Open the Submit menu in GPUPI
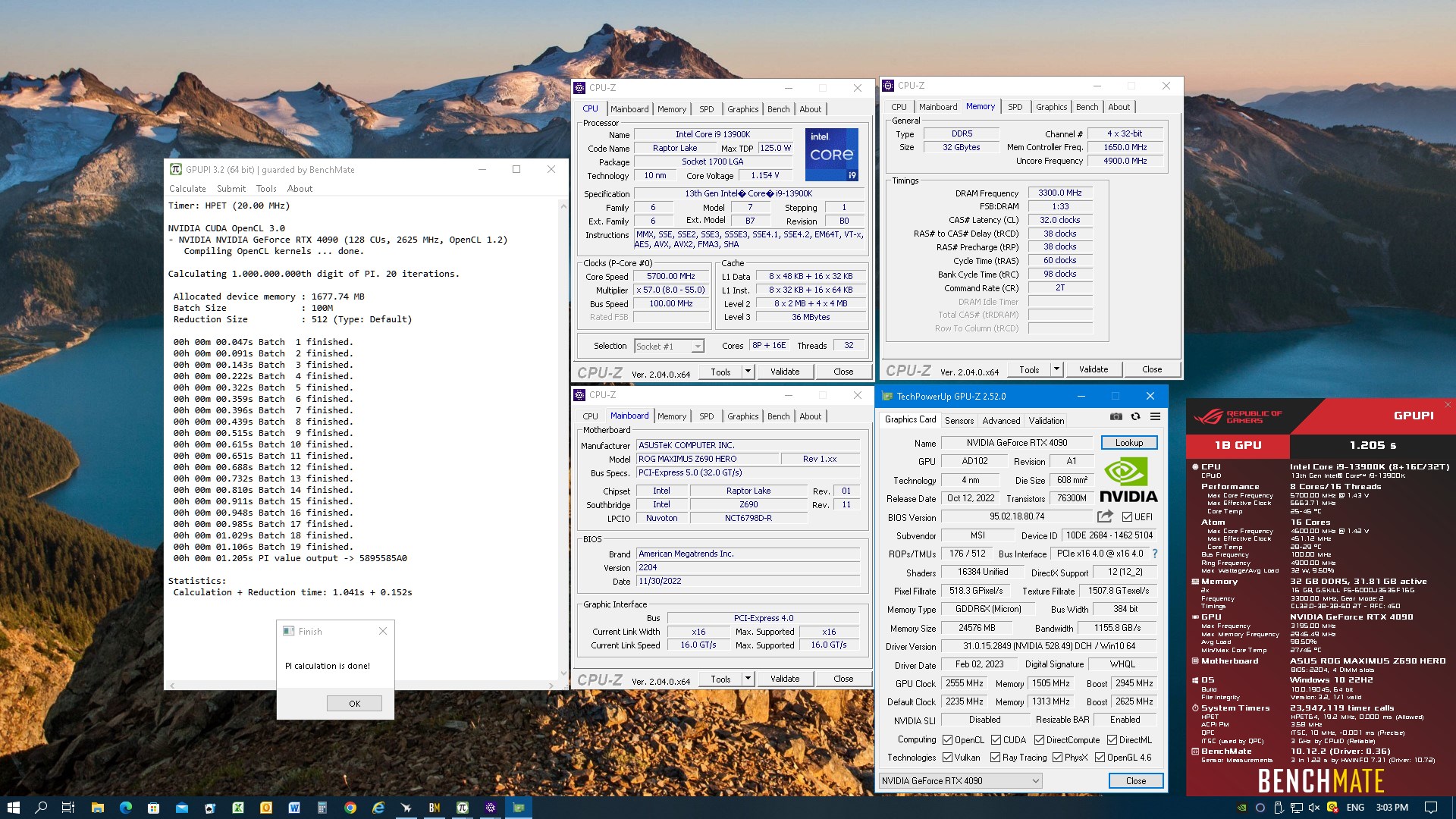 coord(231,189)
